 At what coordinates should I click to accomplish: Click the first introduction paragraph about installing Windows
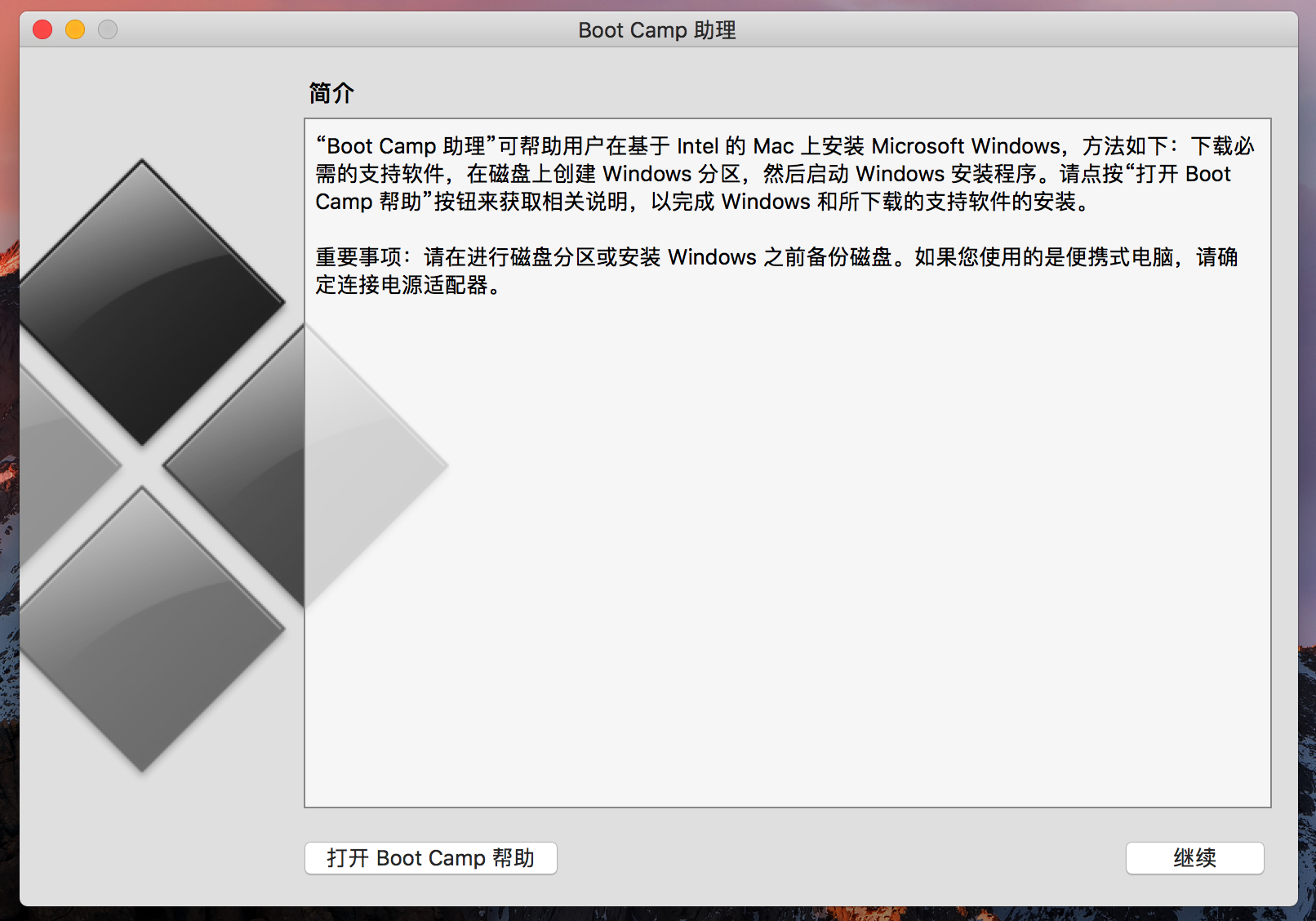[784, 174]
